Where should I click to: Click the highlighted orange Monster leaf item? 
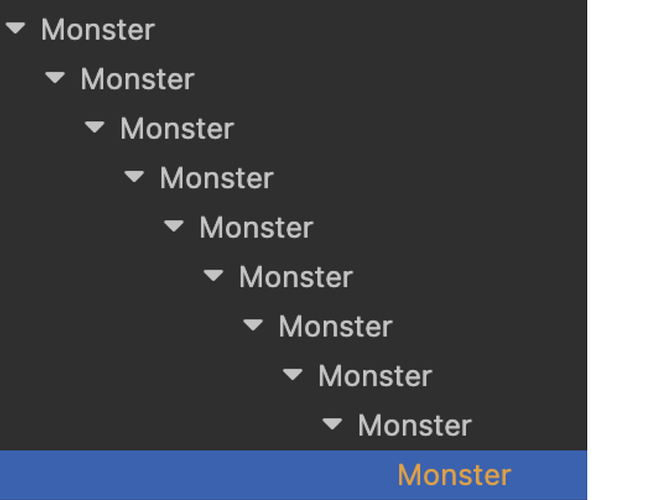click(x=454, y=475)
